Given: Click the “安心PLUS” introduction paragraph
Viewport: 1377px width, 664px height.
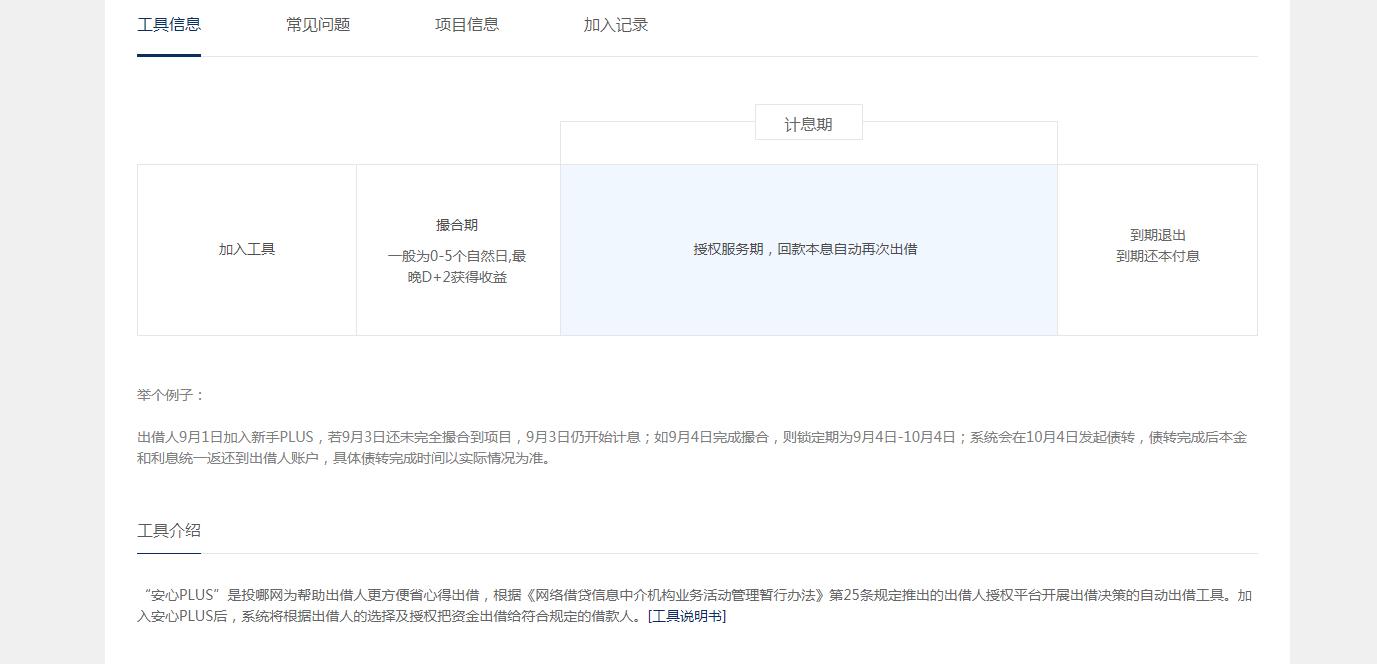Looking at the screenshot, I should point(694,606).
